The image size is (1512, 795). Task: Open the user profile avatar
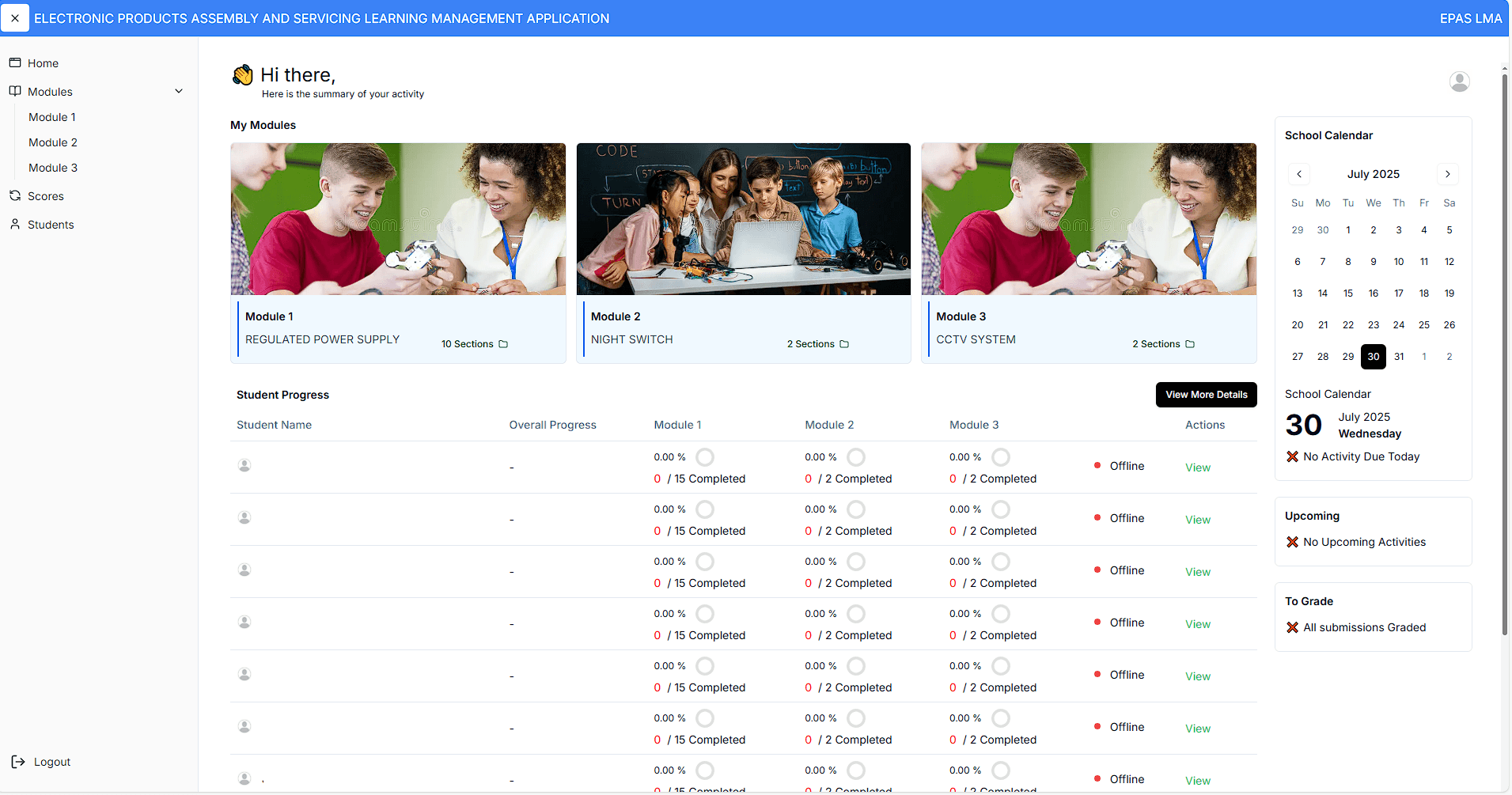1459,81
